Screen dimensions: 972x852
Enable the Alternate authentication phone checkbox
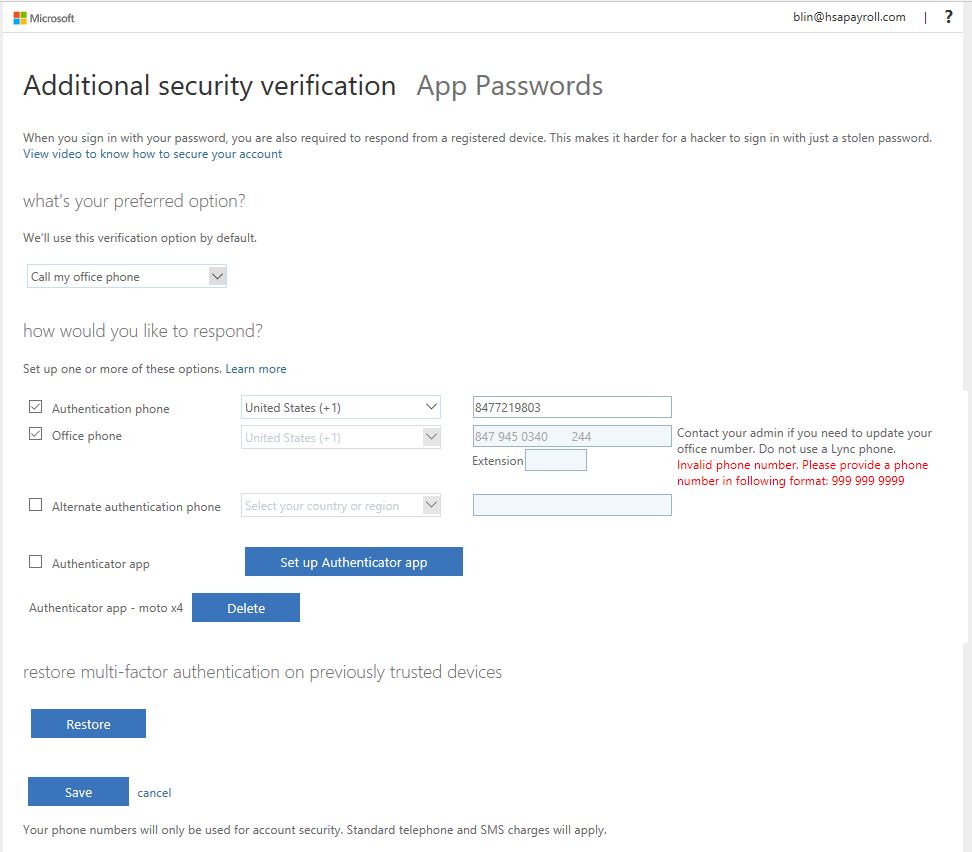click(35, 505)
